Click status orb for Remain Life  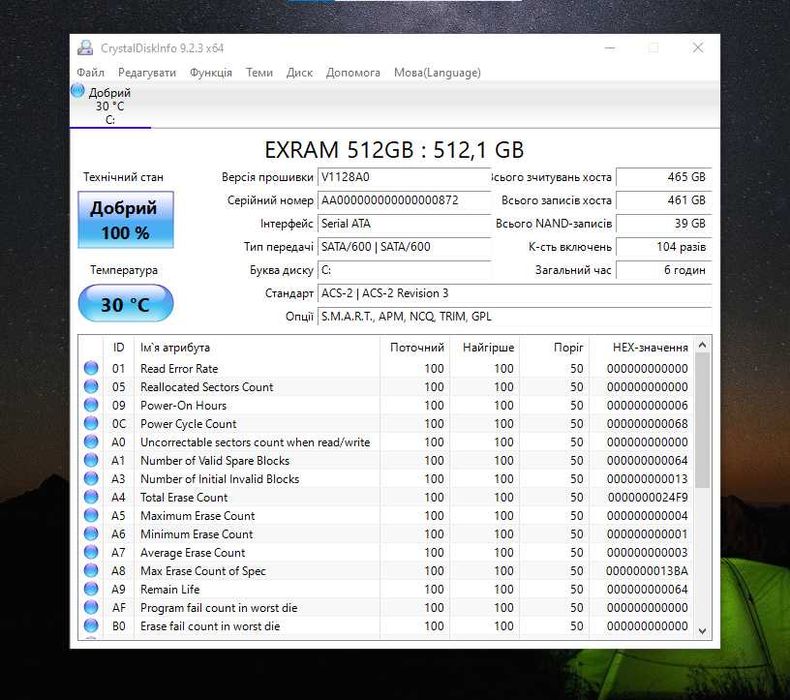(x=91, y=589)
